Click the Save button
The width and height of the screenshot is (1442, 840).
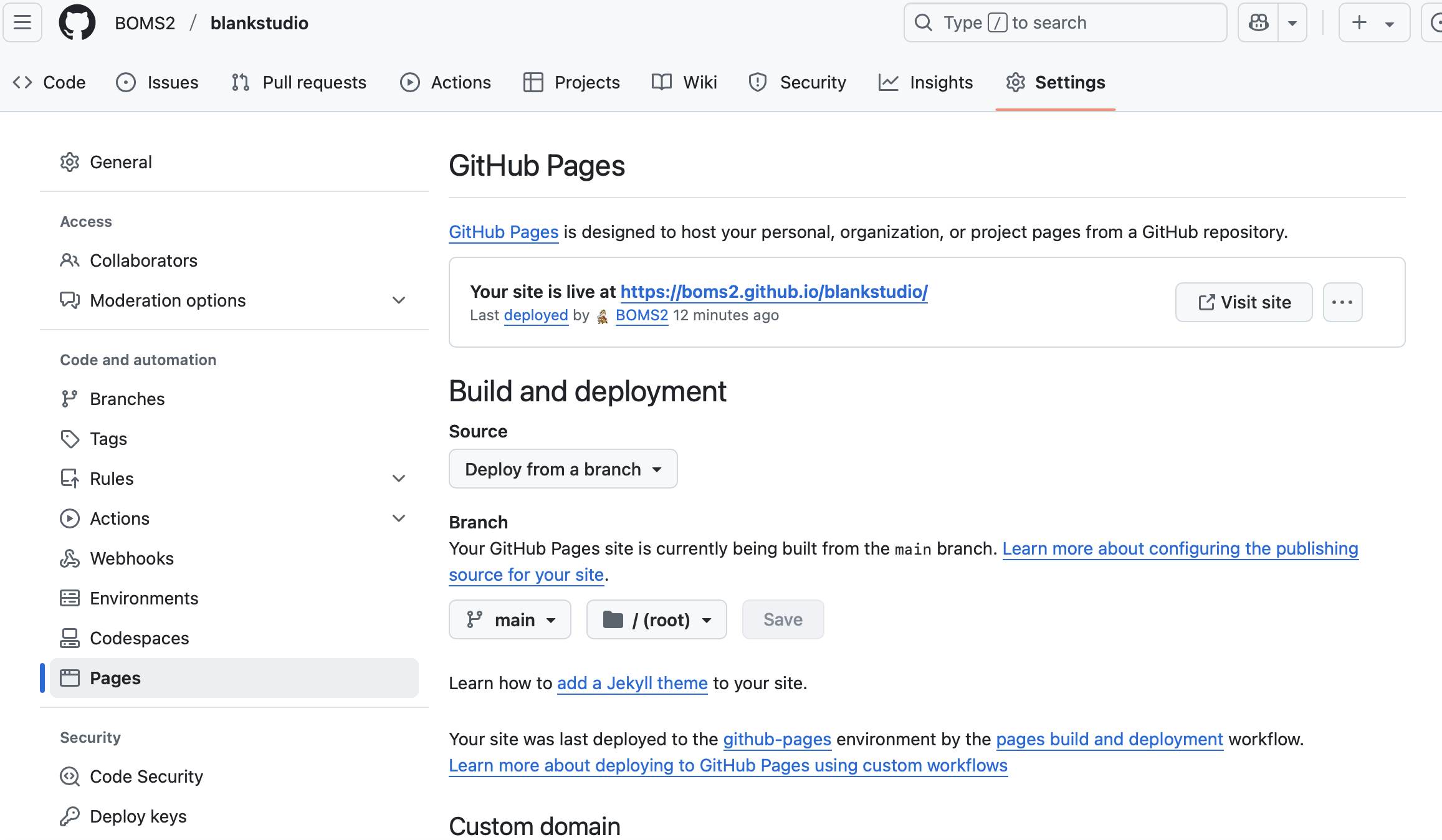tap(783, 619)
